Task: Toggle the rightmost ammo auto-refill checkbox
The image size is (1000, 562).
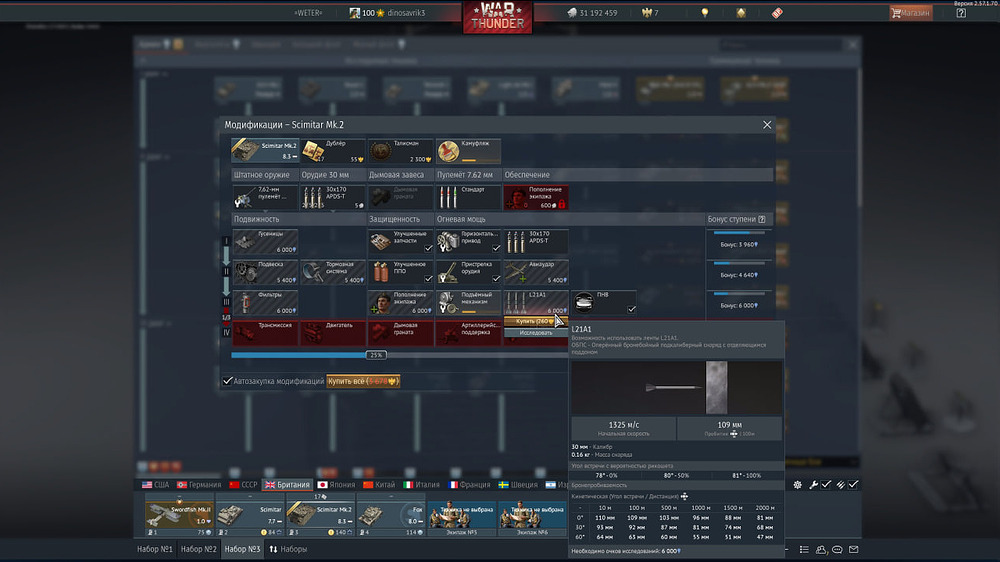Action: click(x=853, y=485)
